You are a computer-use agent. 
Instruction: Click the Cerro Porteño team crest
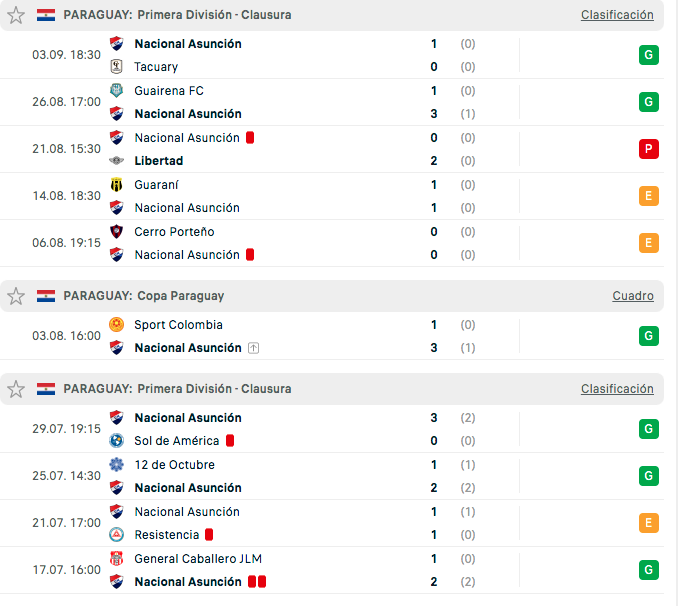click(x=116, y=232)
